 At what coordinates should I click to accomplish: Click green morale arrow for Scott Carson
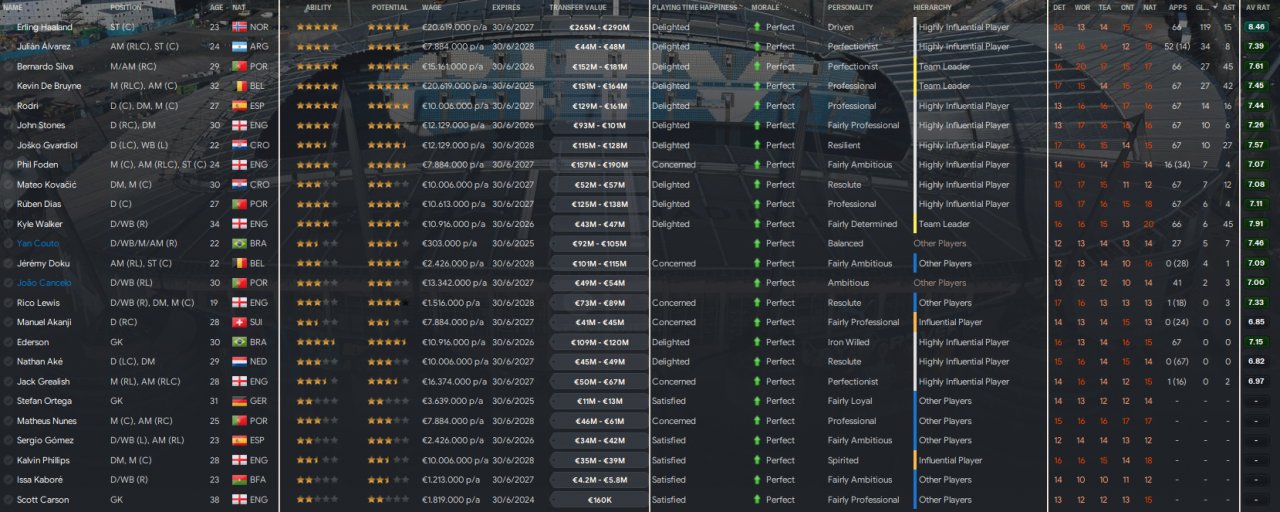757,500
